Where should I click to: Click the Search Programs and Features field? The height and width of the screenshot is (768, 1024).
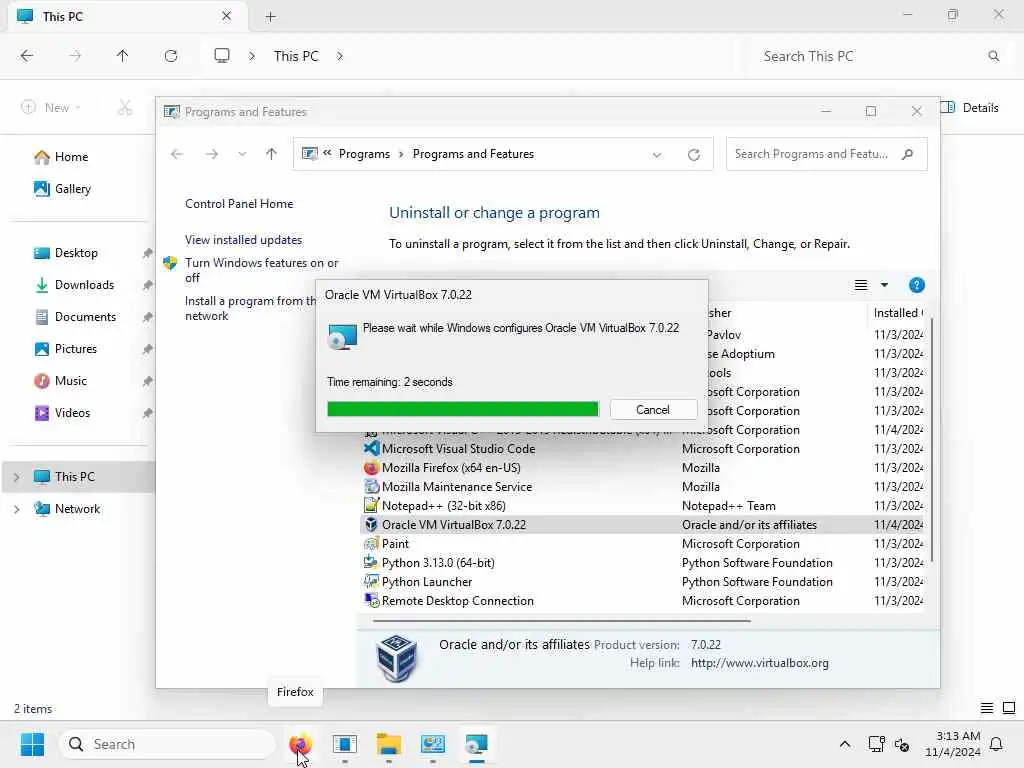point(826,154)
